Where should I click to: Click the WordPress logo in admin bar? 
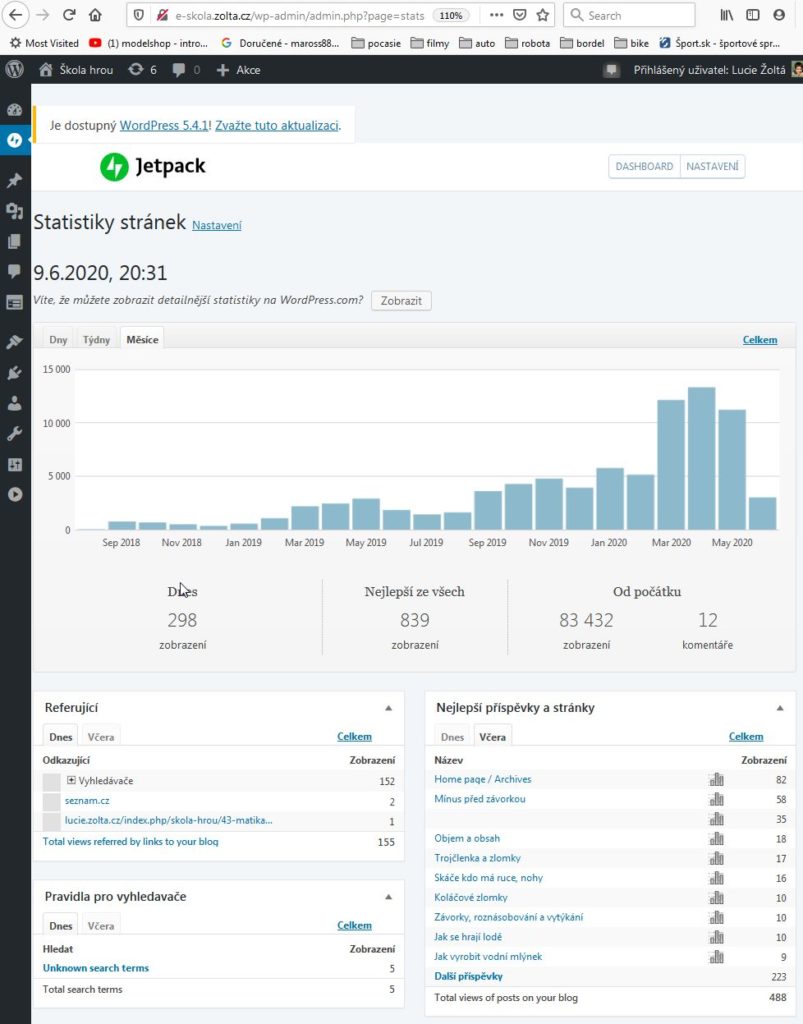pos(15,70)
